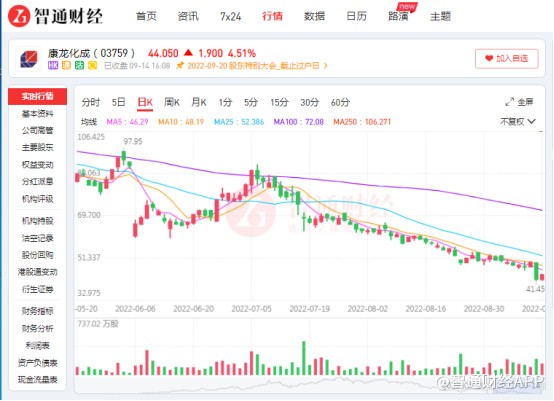Open the 7x24 navigation item
The width and height of the screenshot is (554, 401).
(230, 16)
